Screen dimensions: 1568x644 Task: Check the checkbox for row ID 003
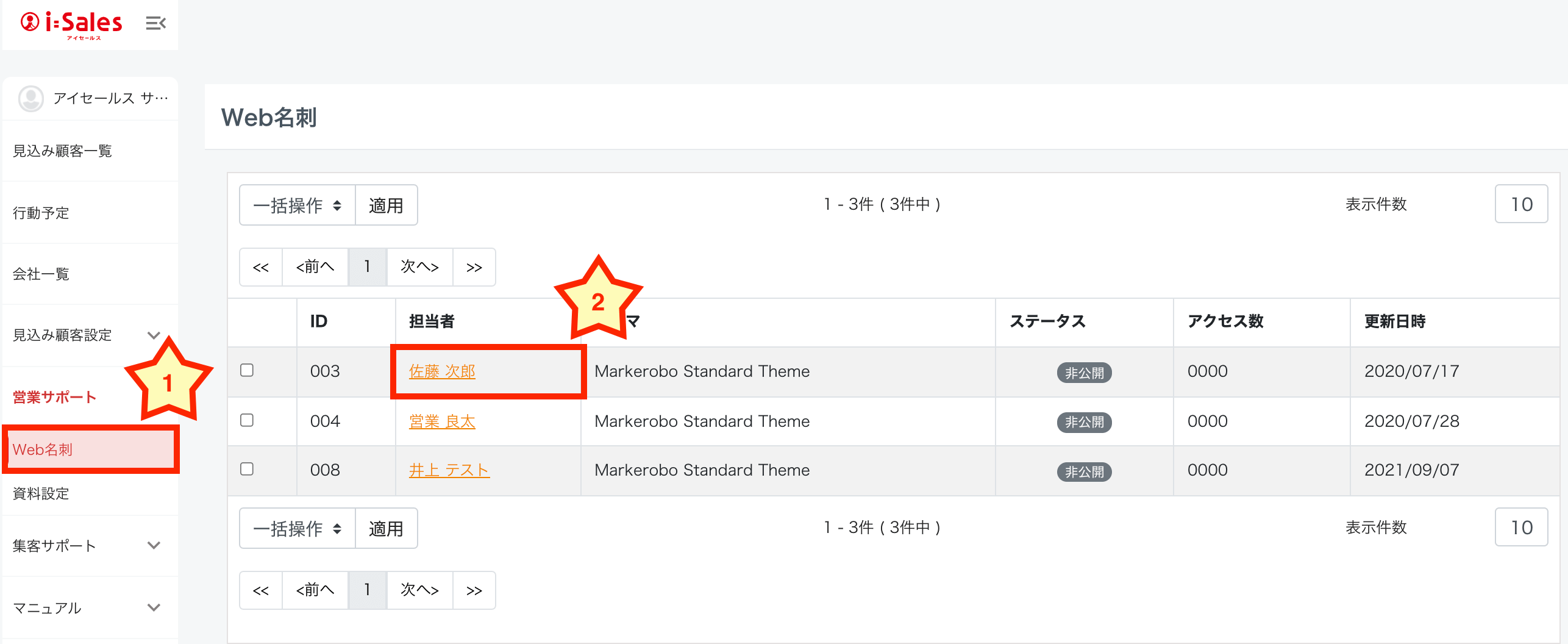(x=247, y=370)
